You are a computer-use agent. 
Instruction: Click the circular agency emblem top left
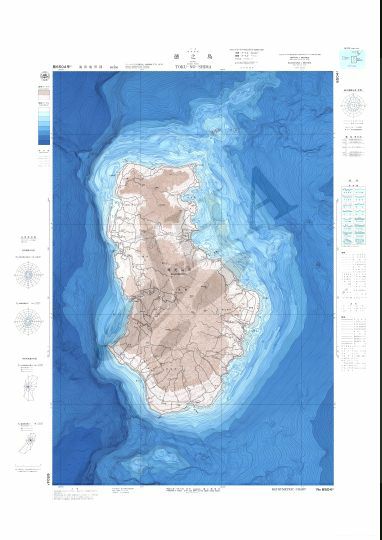coord(45,76)
